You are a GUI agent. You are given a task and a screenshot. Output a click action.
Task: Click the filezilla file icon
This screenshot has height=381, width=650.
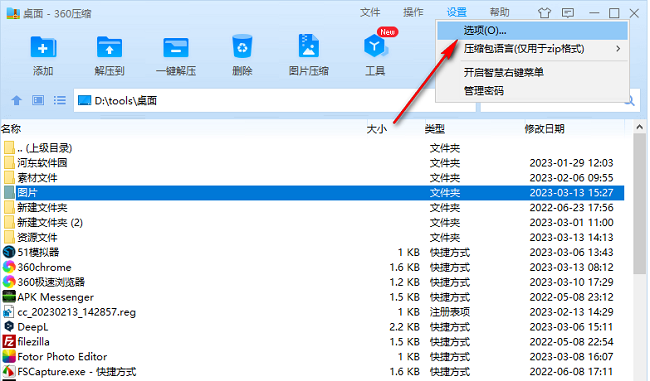[9, 342]
